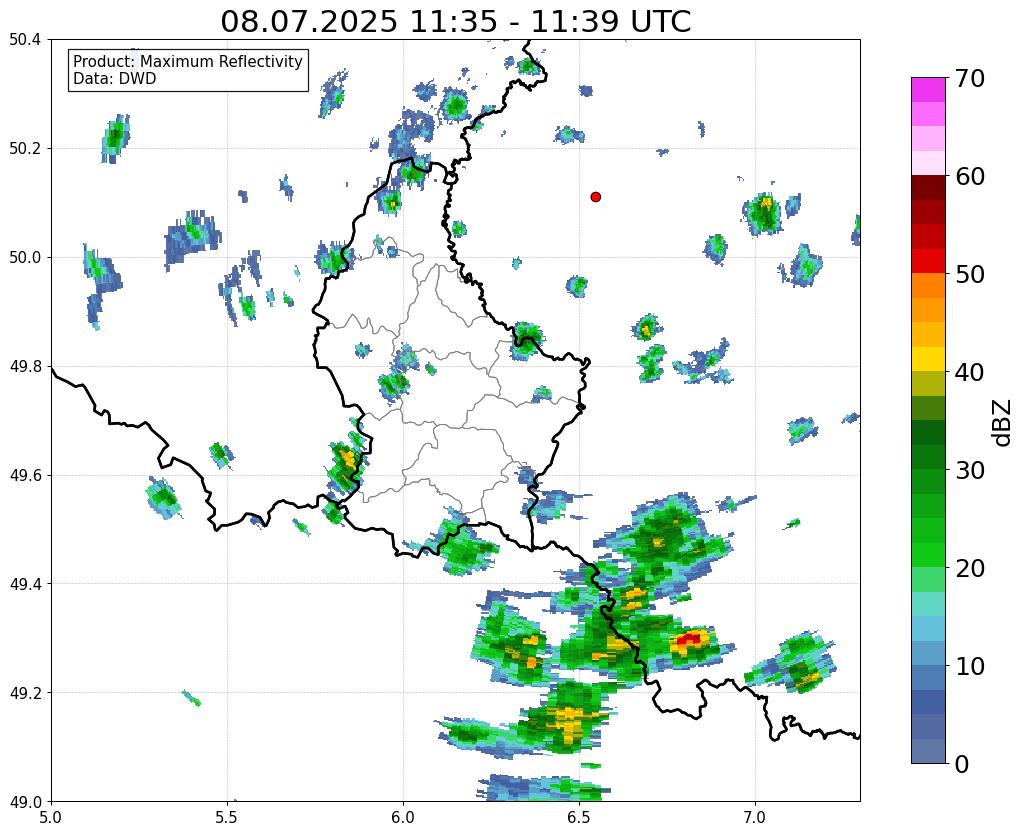
Task: Click the y-axis tick label 50.2
Action: coord(25,149)
